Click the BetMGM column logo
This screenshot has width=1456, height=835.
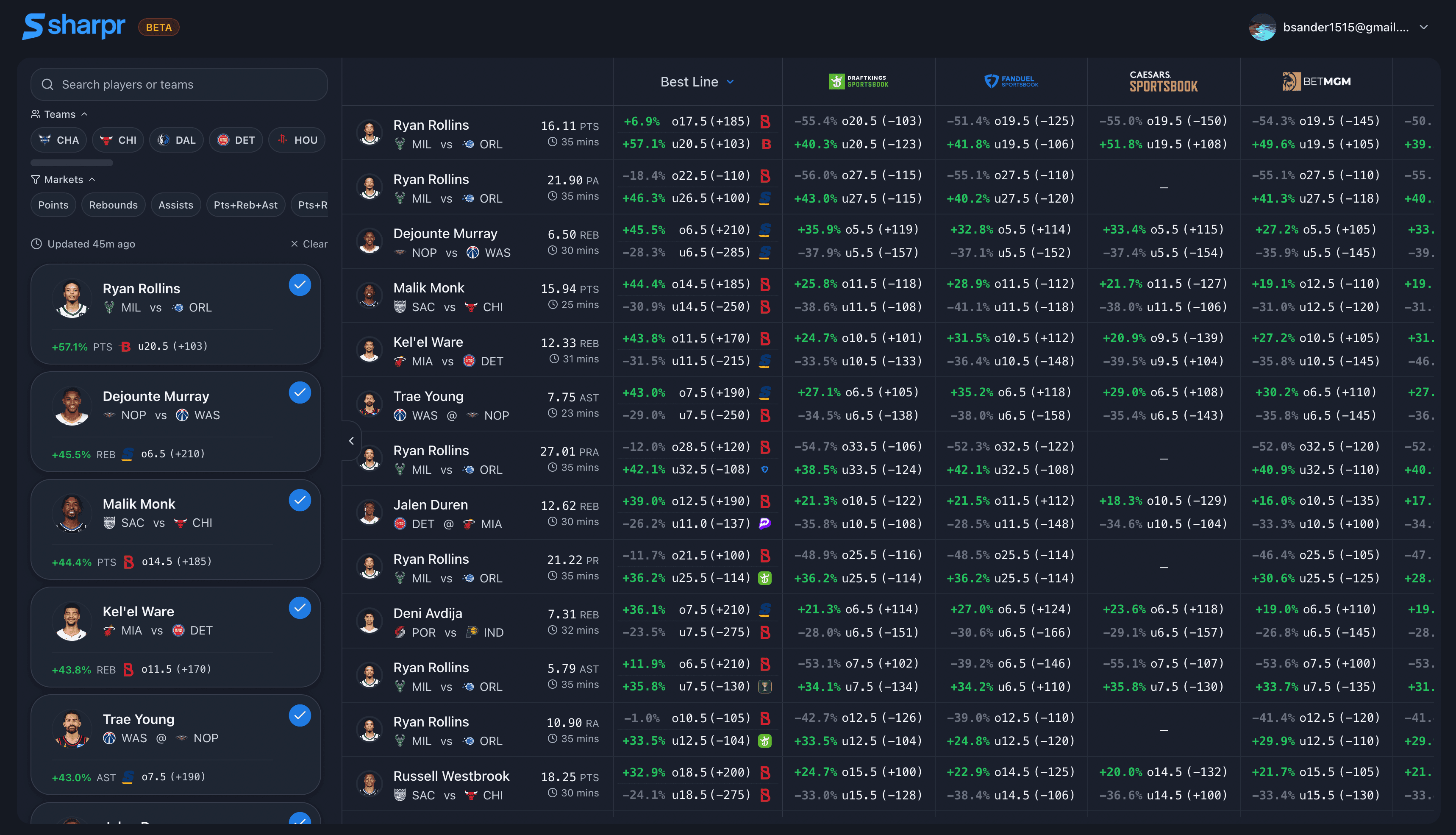[1317, 81]
